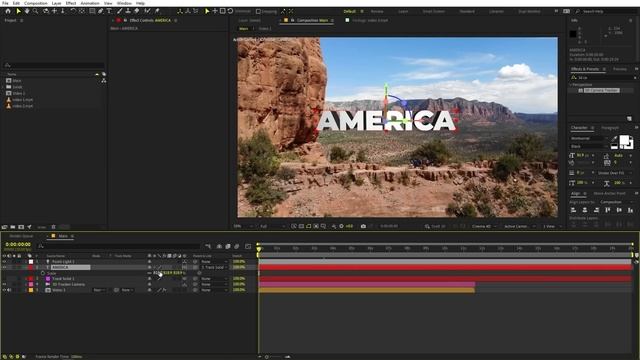
Task: Click the timeline search magnifier icon
Action: coord(41,246)
